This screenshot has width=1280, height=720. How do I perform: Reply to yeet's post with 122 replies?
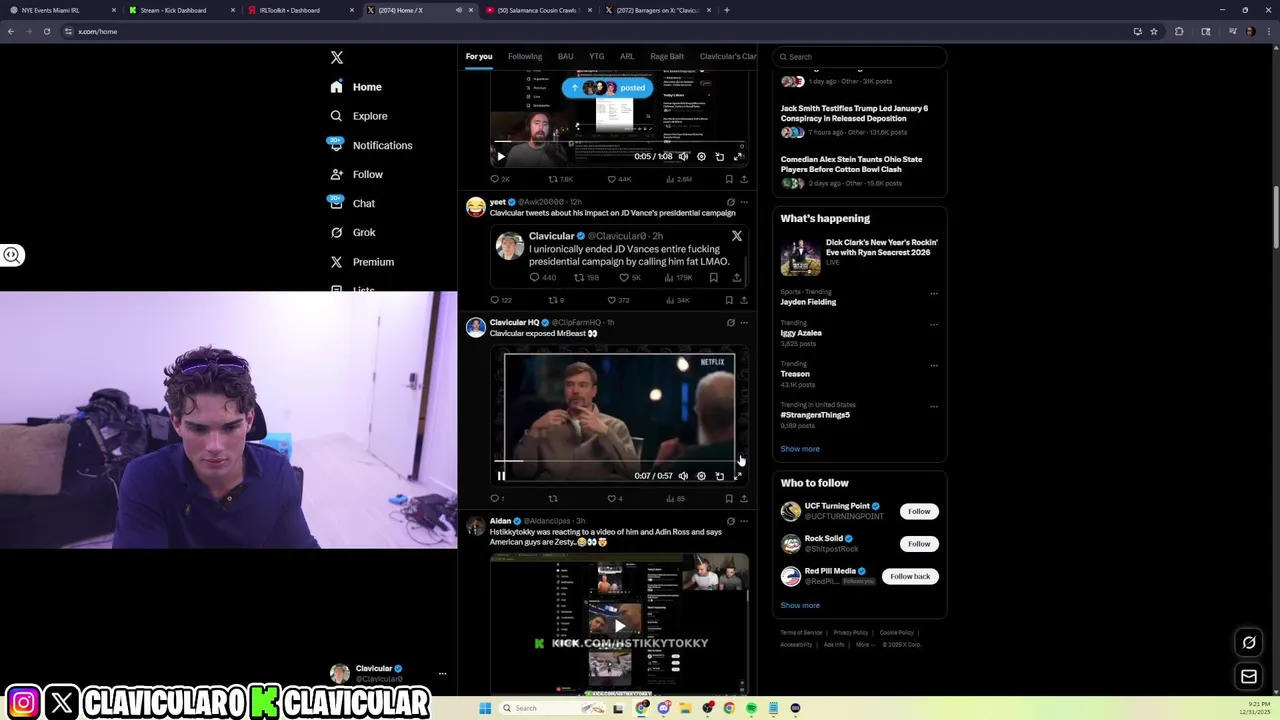[x=500, y=300]
